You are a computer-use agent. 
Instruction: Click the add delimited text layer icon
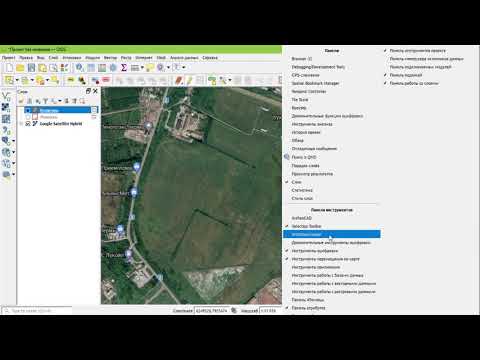coord(6,130)
